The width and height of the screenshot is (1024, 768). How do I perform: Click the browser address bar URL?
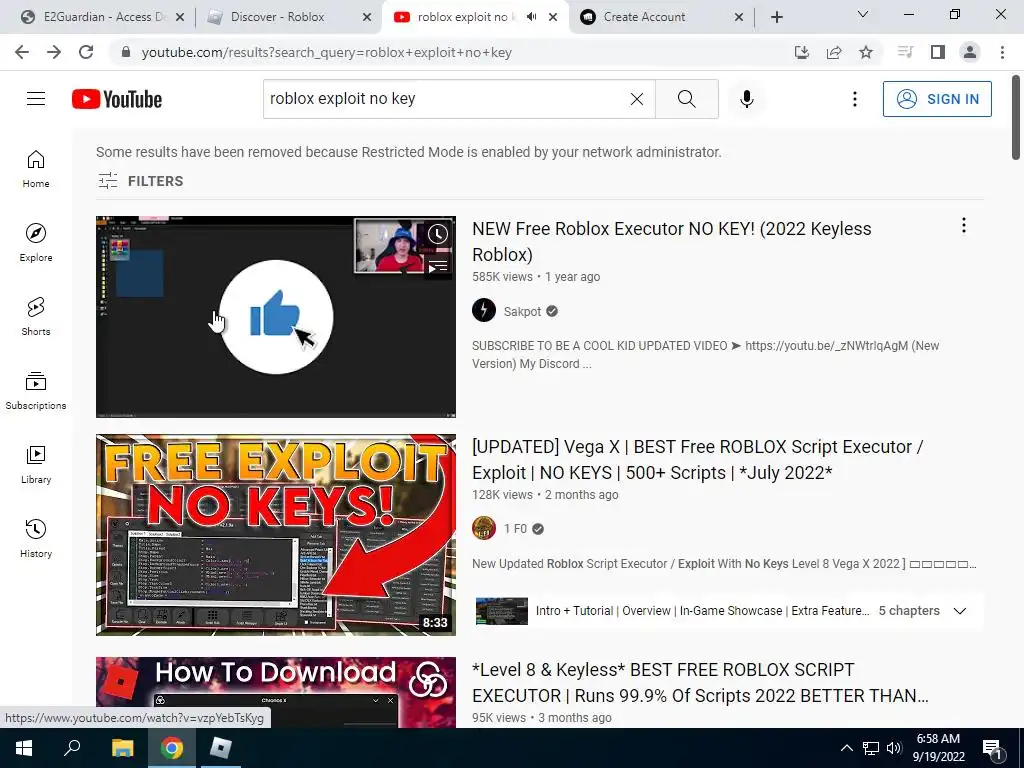(x=327, y=52)
